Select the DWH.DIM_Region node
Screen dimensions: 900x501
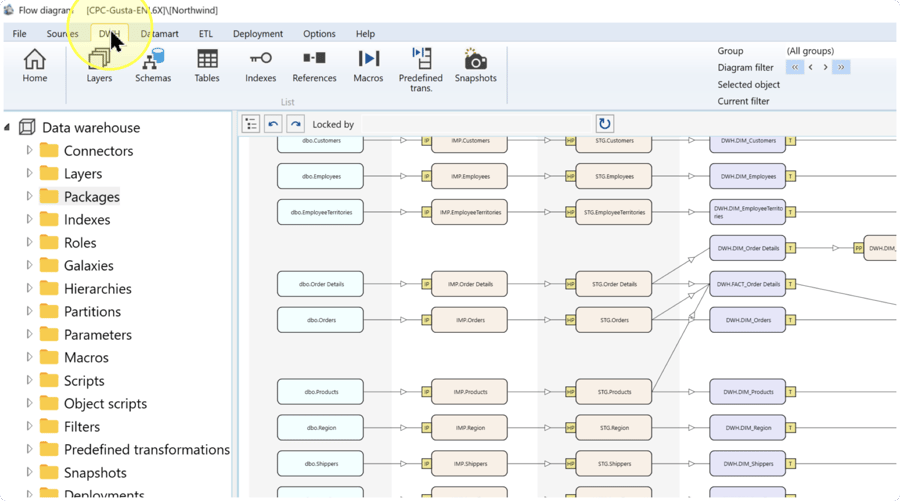pyautogui.click(x=747, y=428)
